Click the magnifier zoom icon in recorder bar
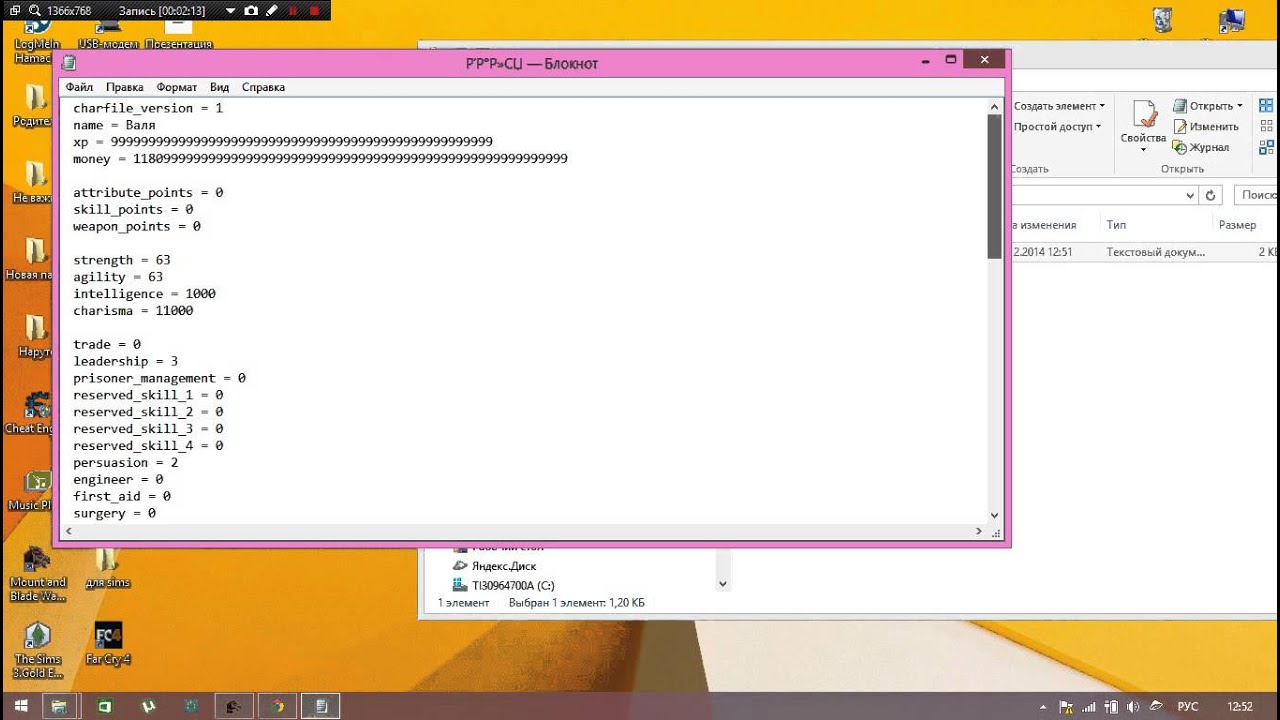Screen dimensions: 1280x720 pos(34,10)
